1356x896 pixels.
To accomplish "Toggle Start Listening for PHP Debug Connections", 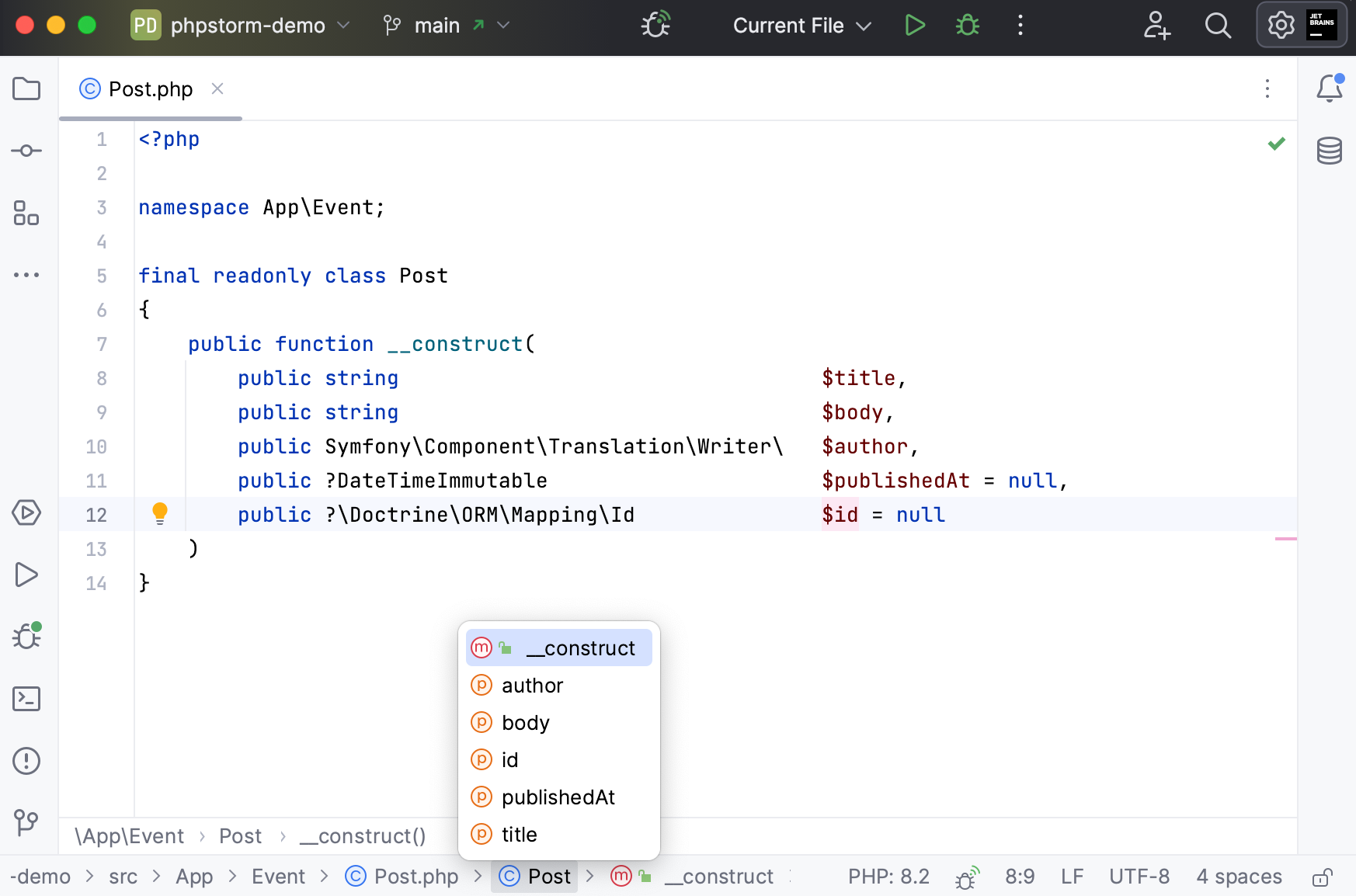I will tap(655, 26).
